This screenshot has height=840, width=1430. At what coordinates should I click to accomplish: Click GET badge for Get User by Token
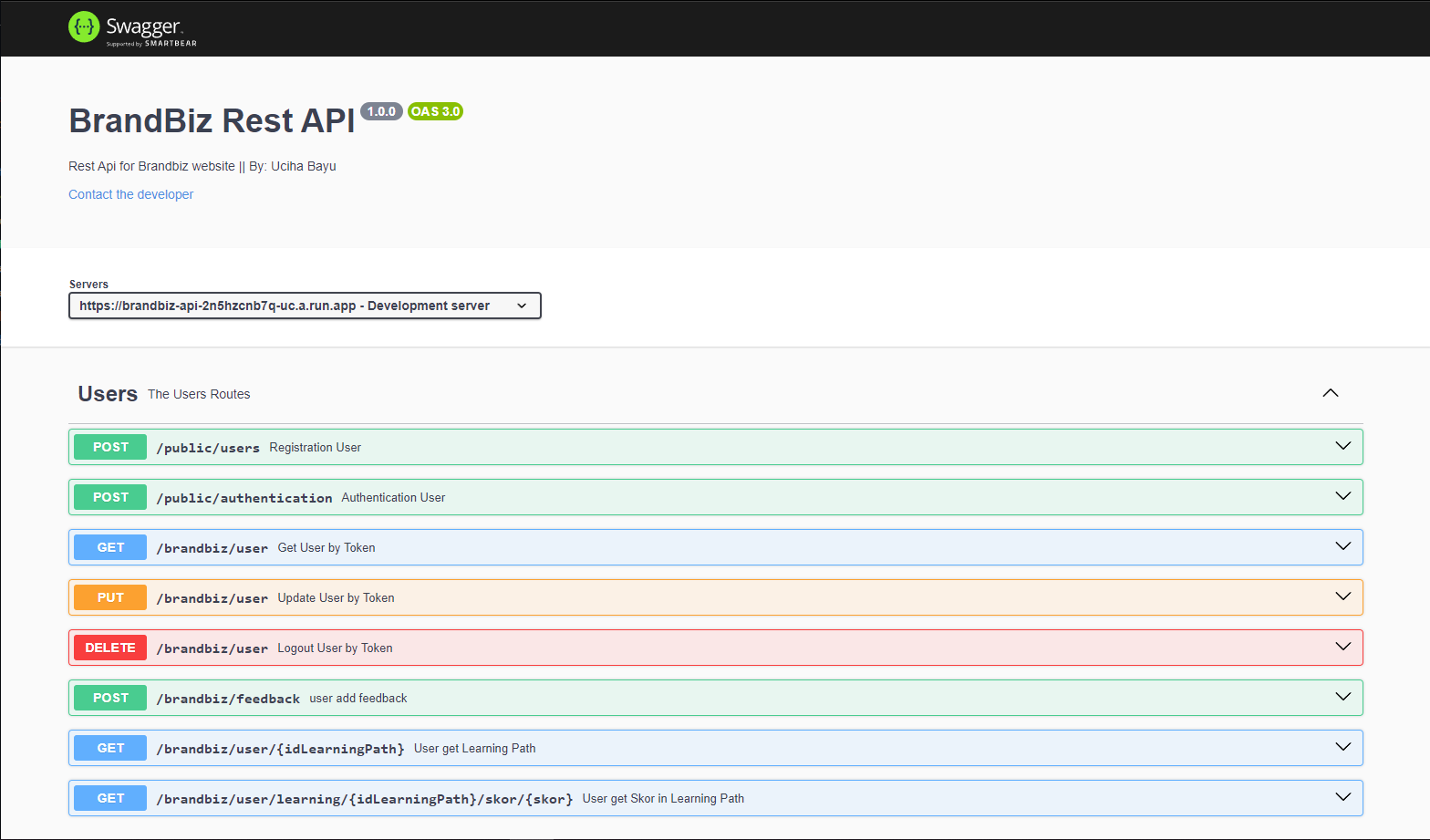[110, 547]
